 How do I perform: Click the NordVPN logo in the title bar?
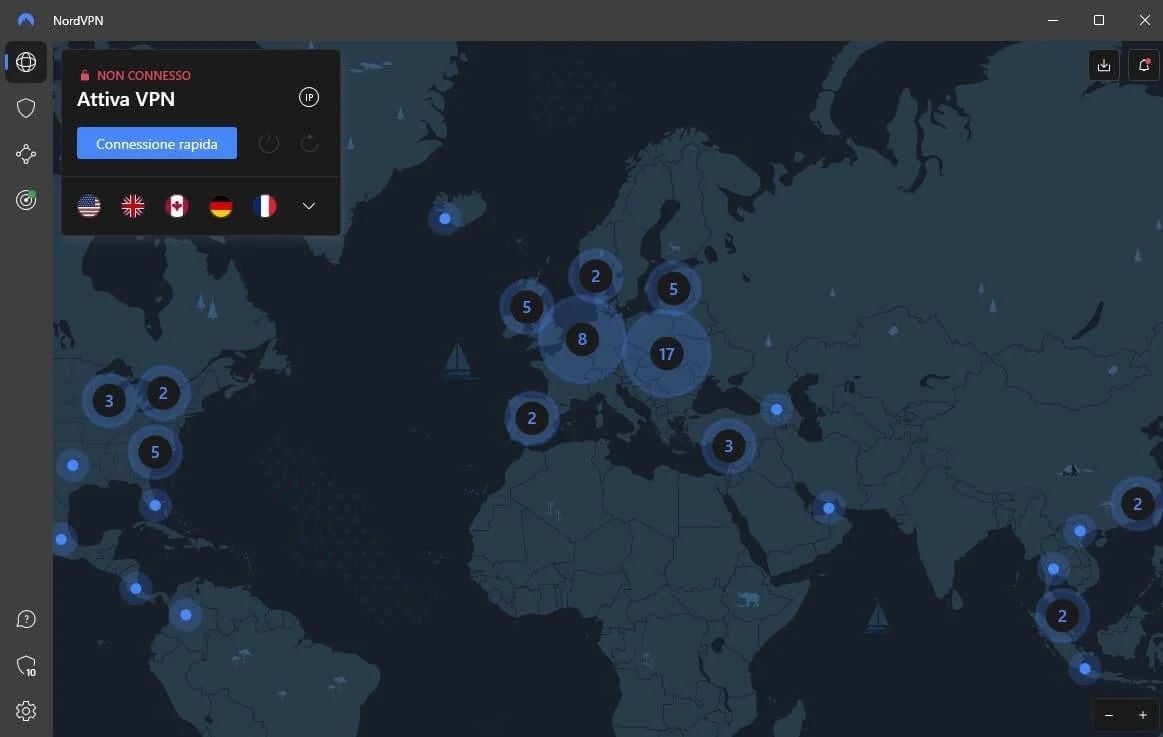[25, 19]
